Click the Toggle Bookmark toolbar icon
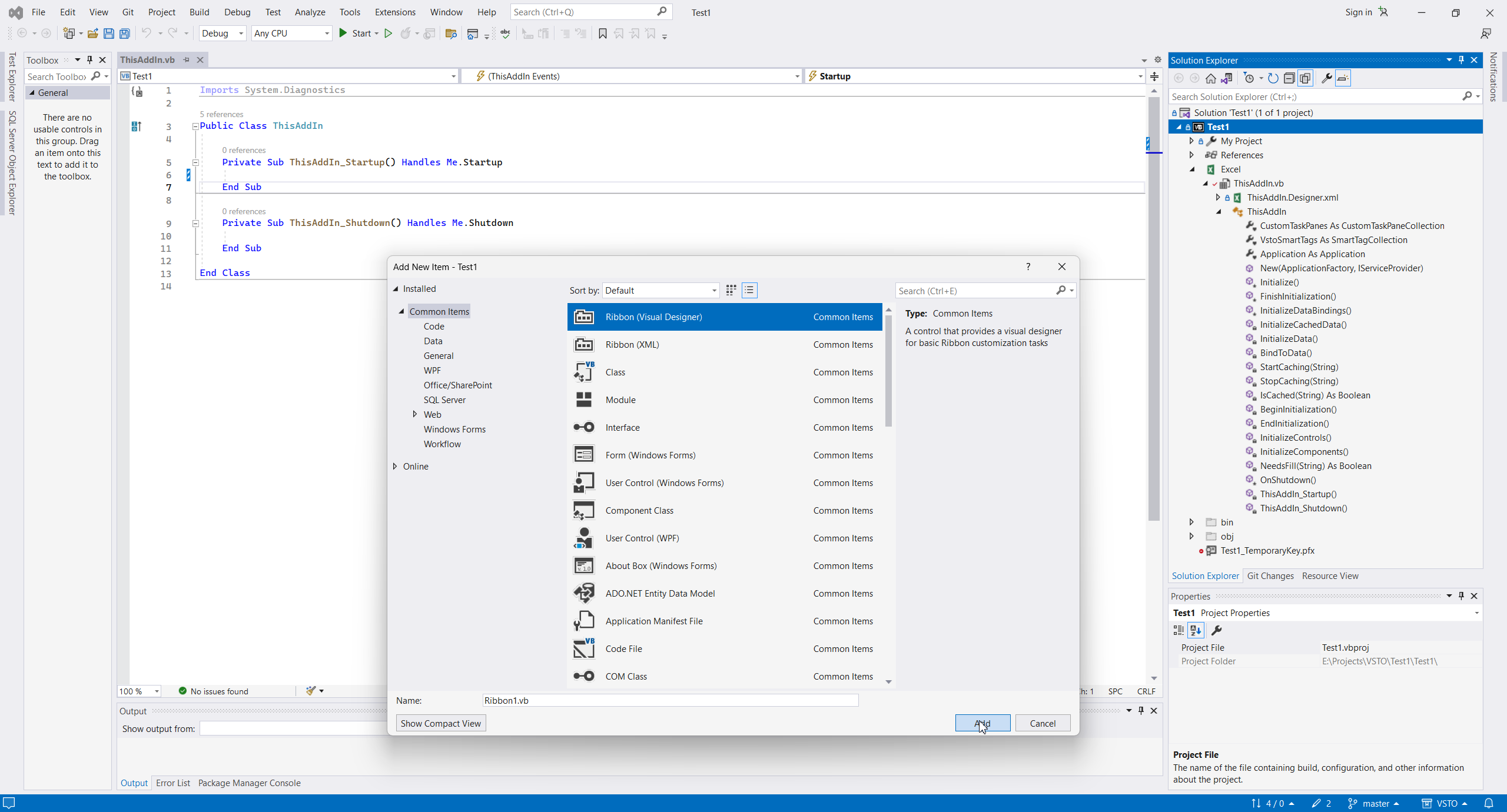 602,34
